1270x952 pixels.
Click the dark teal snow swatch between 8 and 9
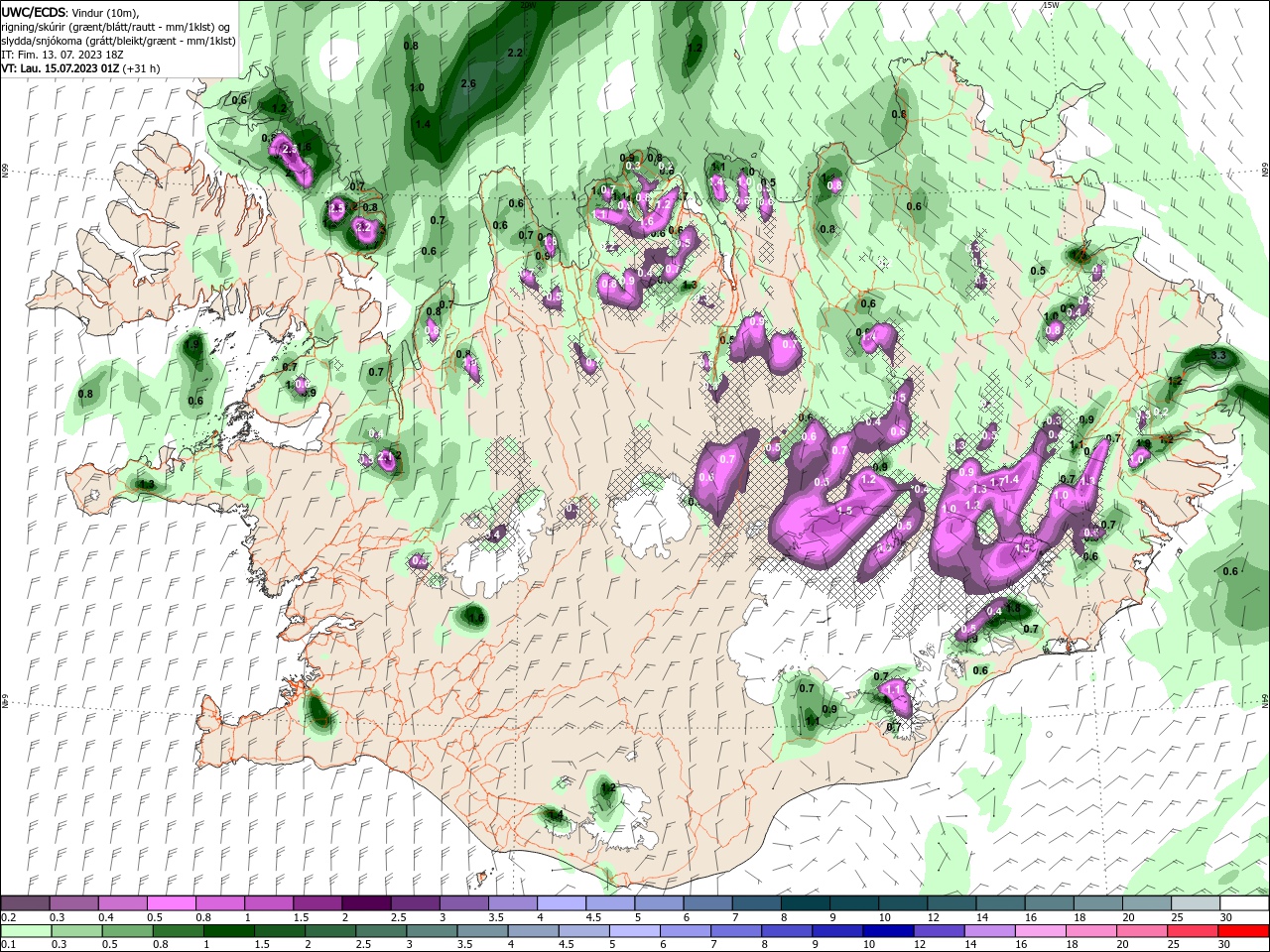click(x=806, y=904)
